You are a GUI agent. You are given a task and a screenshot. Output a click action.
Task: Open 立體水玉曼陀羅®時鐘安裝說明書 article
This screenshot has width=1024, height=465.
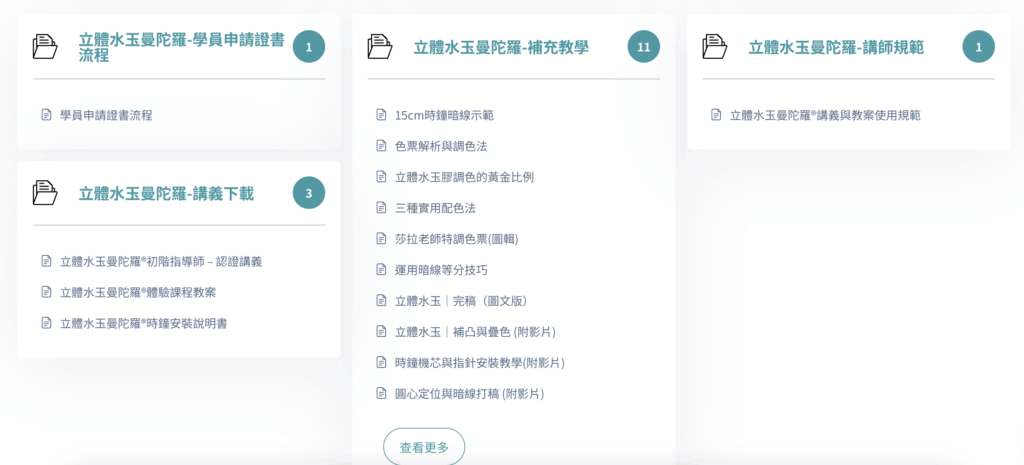[143, 323]
